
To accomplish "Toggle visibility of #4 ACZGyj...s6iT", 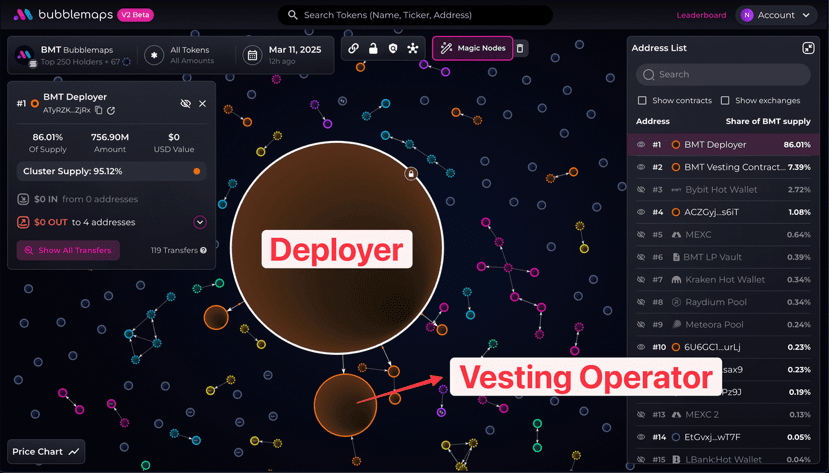I will [641, 212].
